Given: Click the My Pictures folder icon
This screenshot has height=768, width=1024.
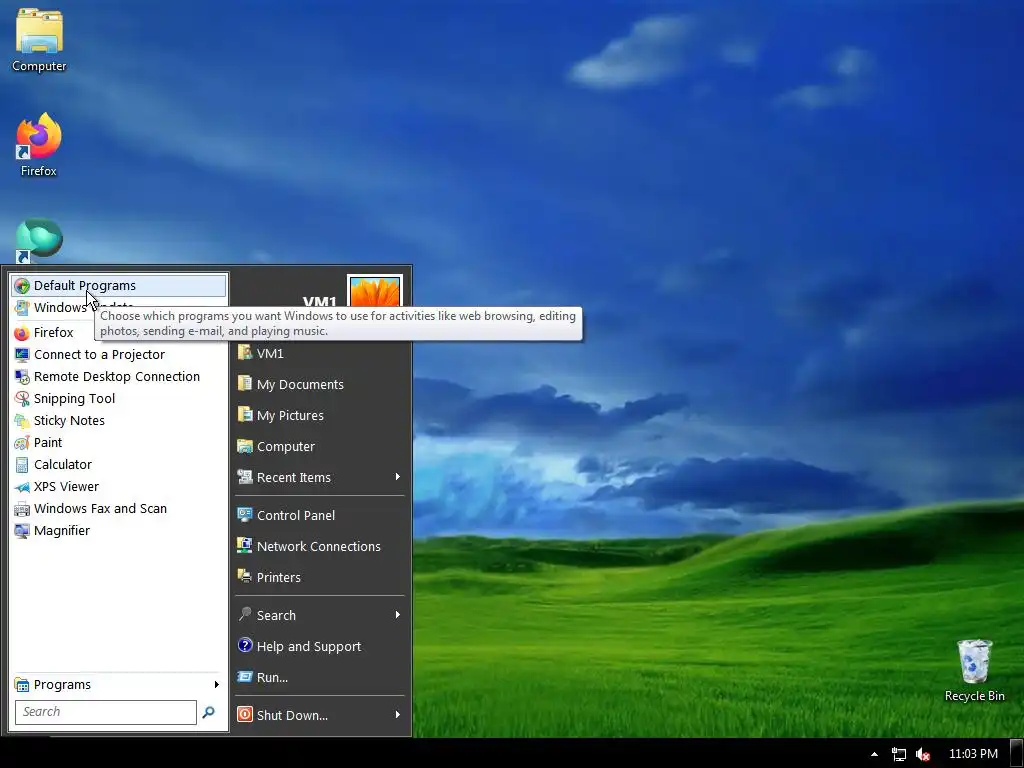Looking at the screenshot, I should [x=245, y=415].
